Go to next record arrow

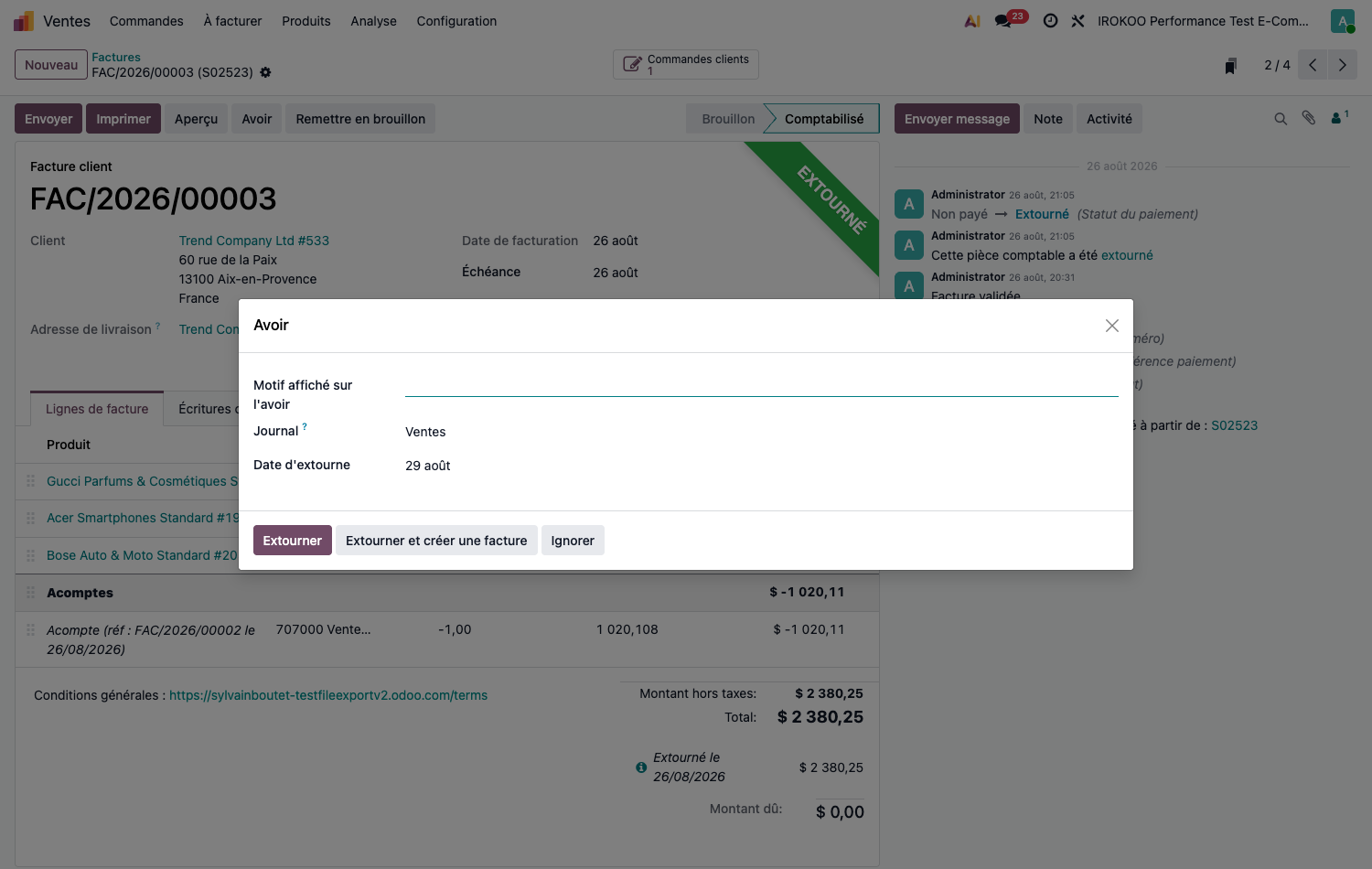[1342, 65]
